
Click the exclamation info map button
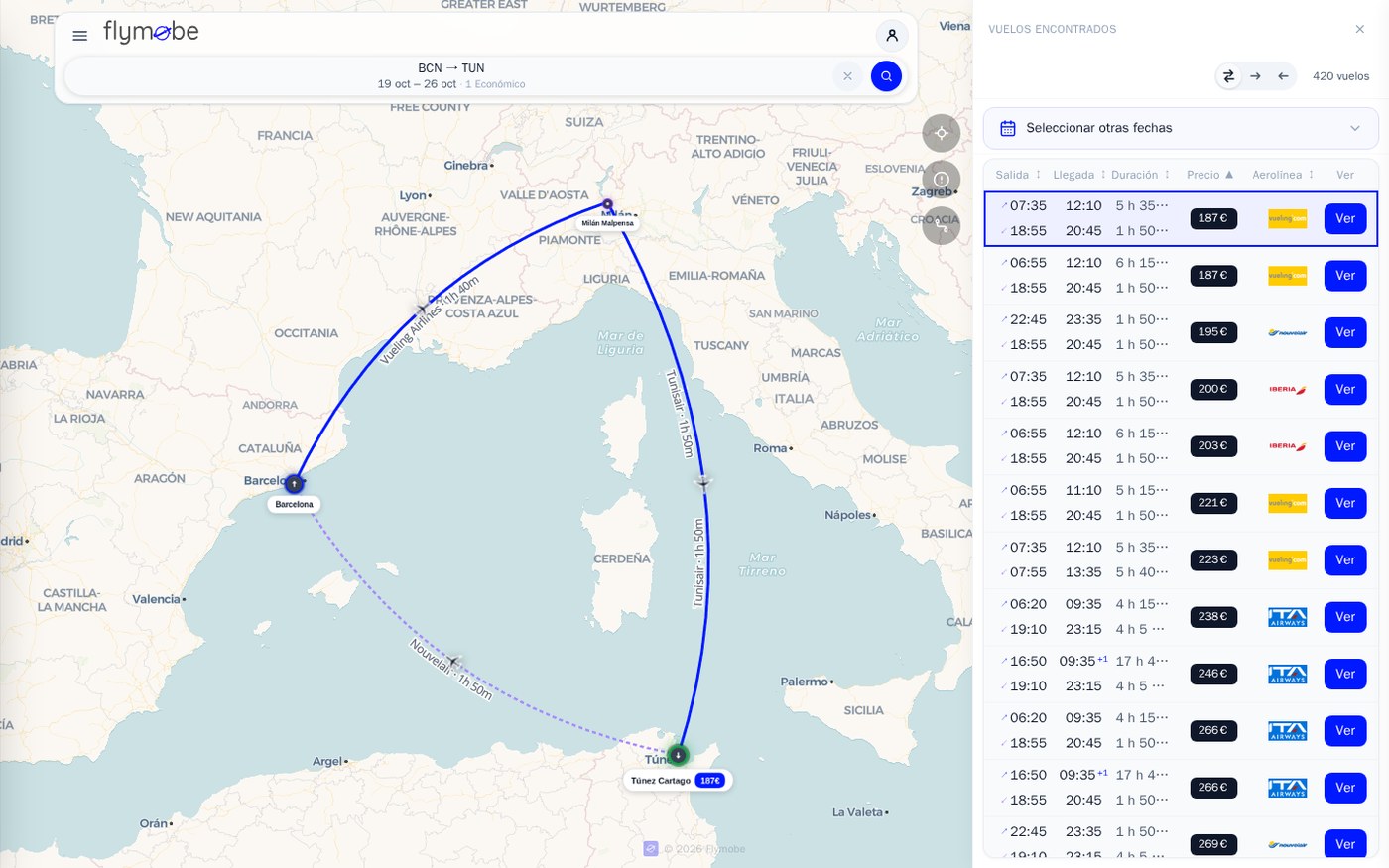(942, 180)
